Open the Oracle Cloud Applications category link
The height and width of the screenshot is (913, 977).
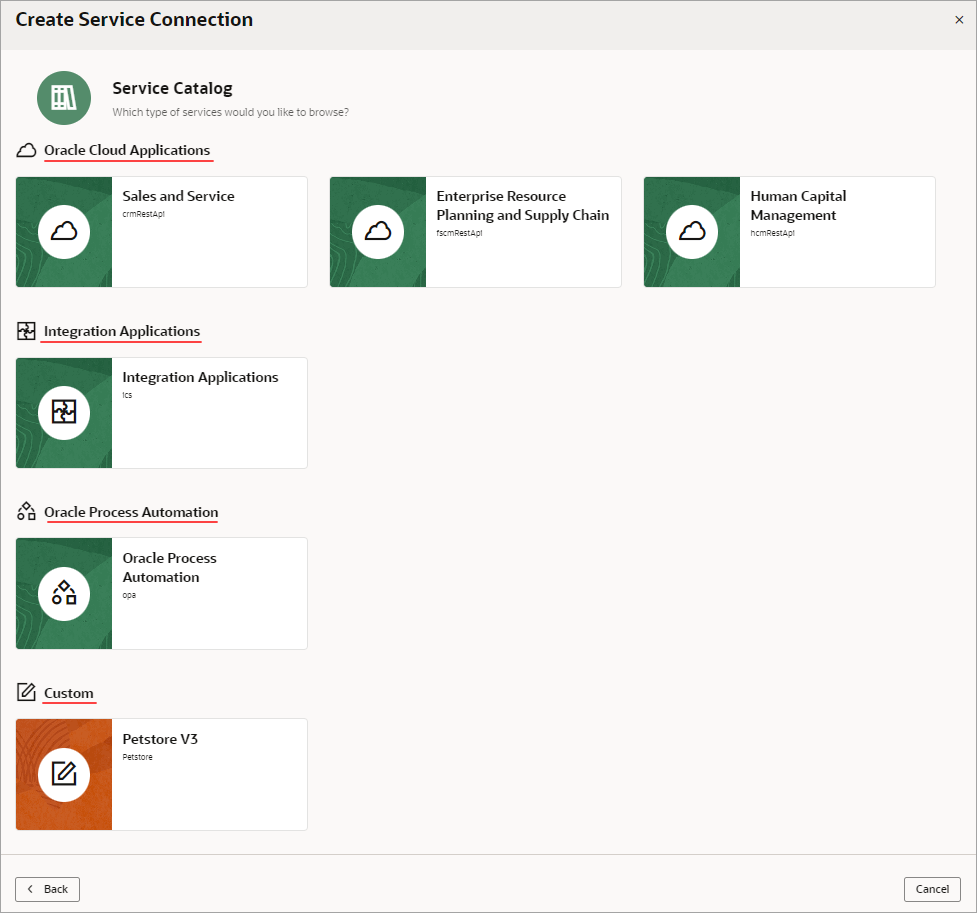coord(127,150)
